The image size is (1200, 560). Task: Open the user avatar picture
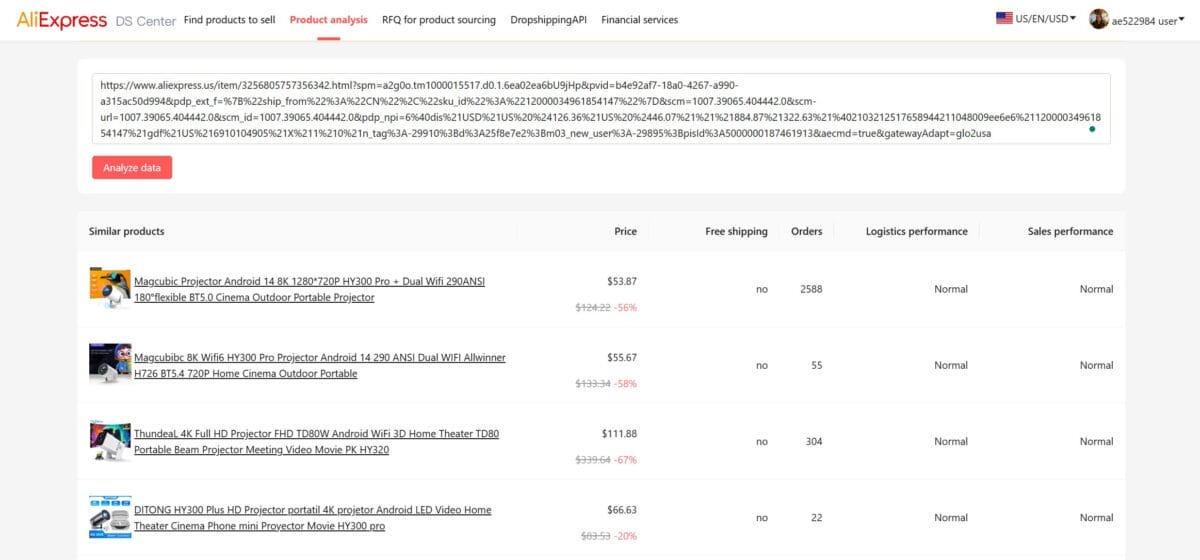click(1099, 19)
